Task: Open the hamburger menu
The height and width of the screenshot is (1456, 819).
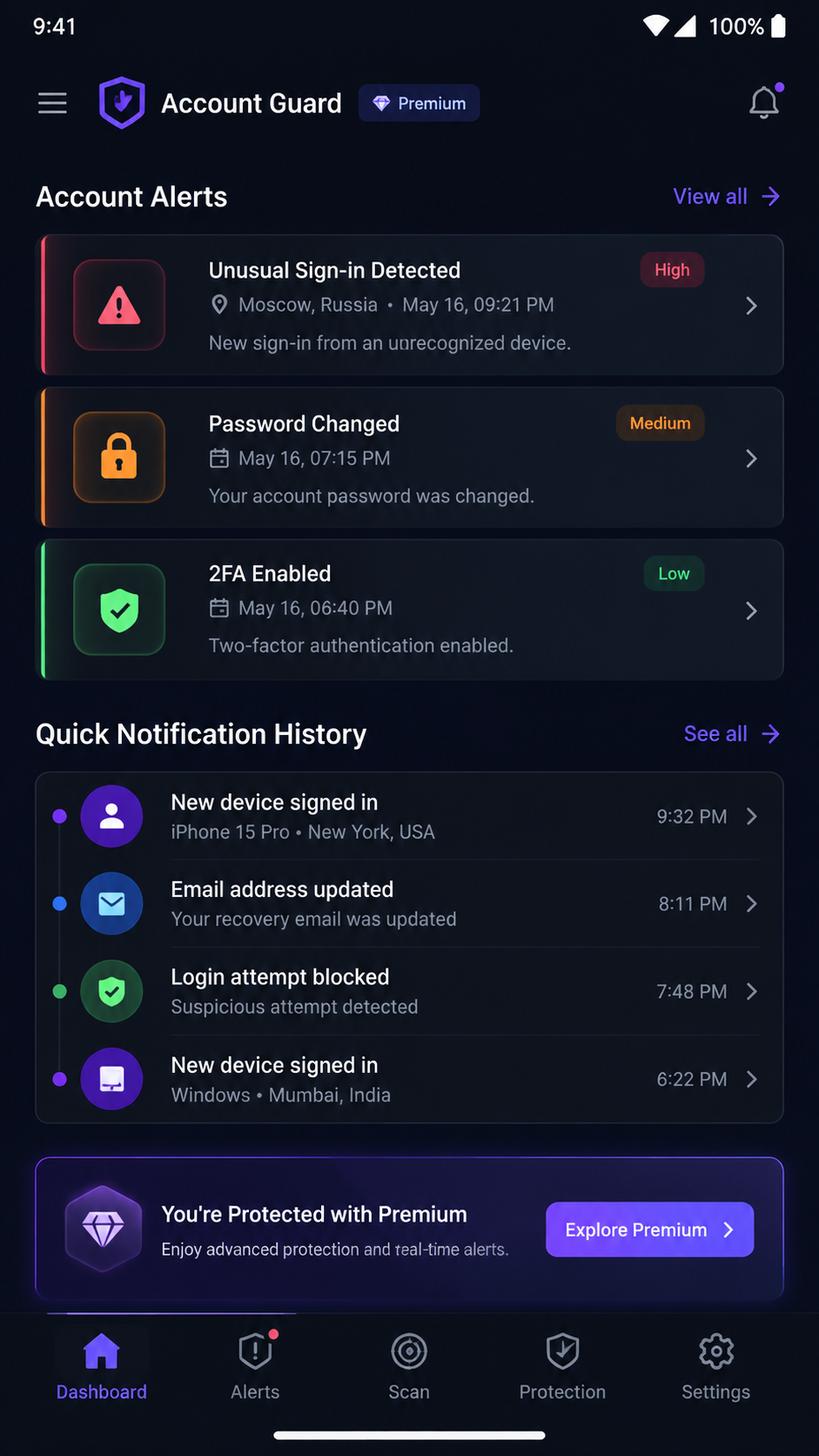Action: (52, 104)
